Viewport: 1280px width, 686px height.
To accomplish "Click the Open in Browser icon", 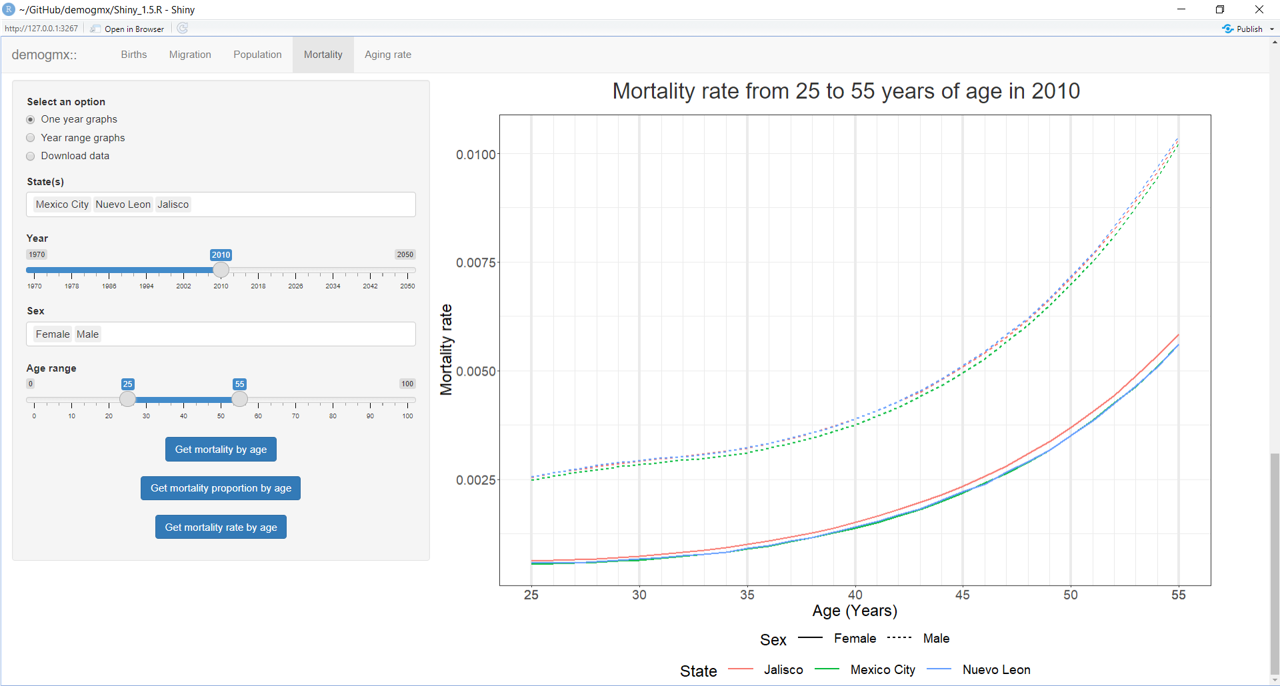I will [x=96, y=29].
